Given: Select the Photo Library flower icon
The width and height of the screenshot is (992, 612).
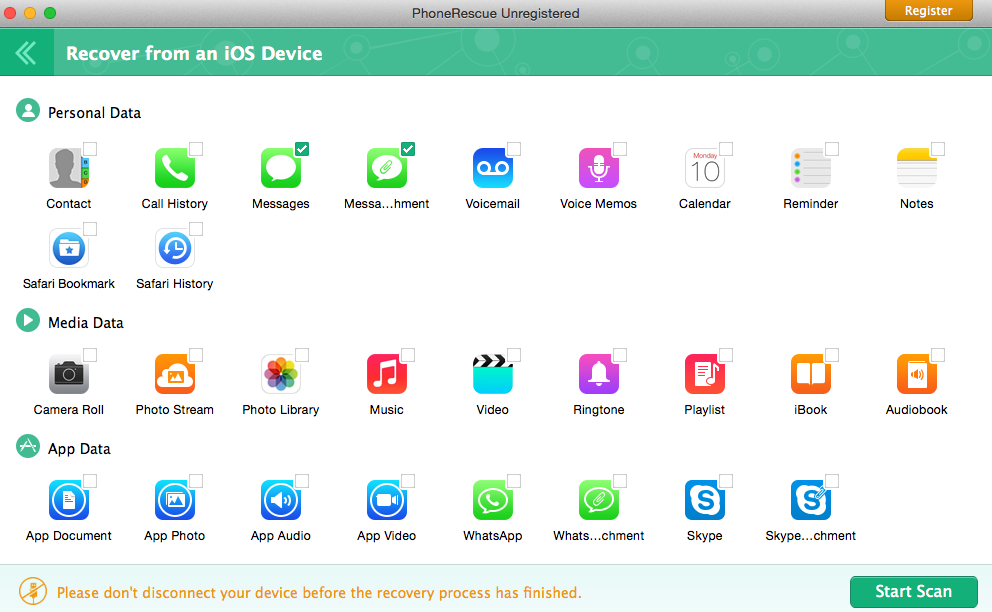Looking at the screenshot, I should point(281,374).
